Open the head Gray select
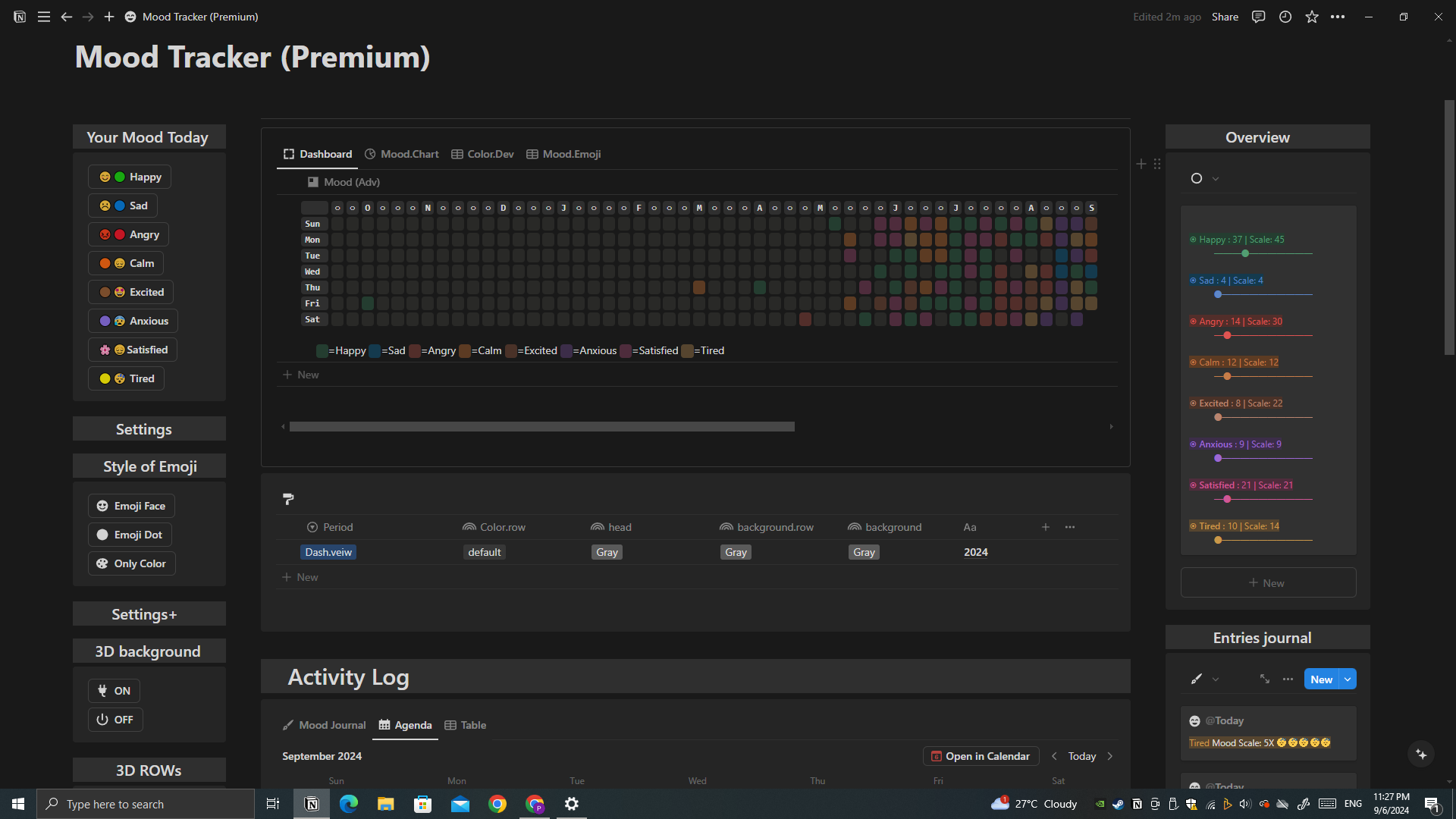Image resolution: width=1456 pixels, height=819 pixels. pos(607,552)
